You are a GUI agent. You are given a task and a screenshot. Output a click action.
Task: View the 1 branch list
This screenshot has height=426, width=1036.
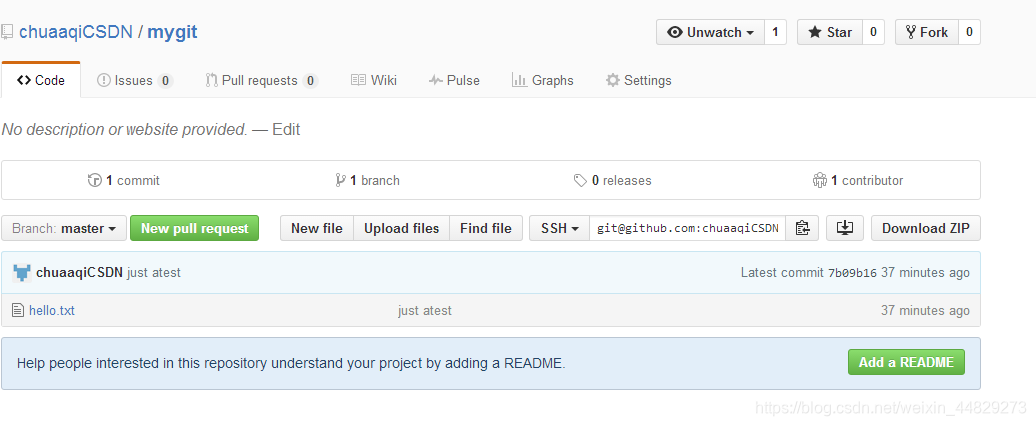[367, 180]
